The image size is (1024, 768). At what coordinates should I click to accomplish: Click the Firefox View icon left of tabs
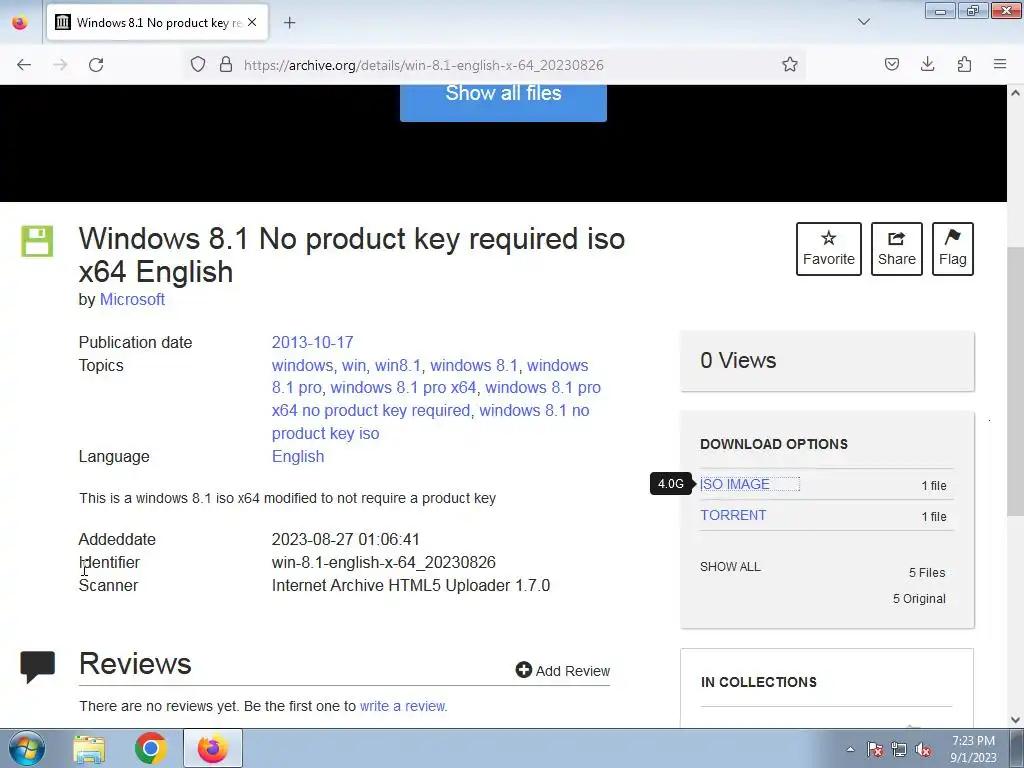20,22
